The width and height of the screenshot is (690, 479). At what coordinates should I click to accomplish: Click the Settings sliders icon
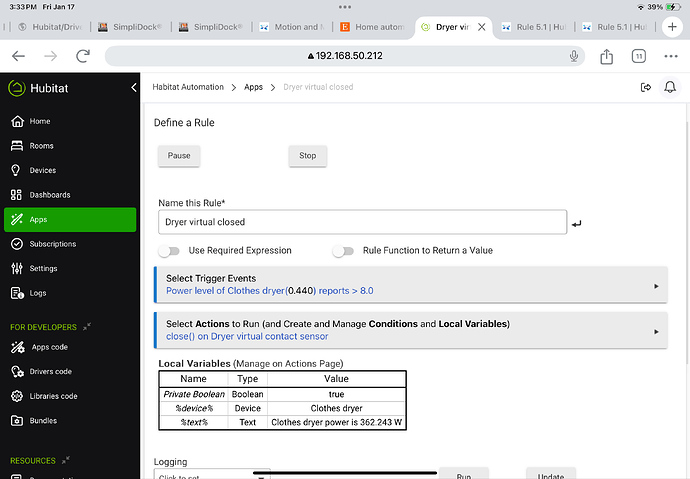17,268
